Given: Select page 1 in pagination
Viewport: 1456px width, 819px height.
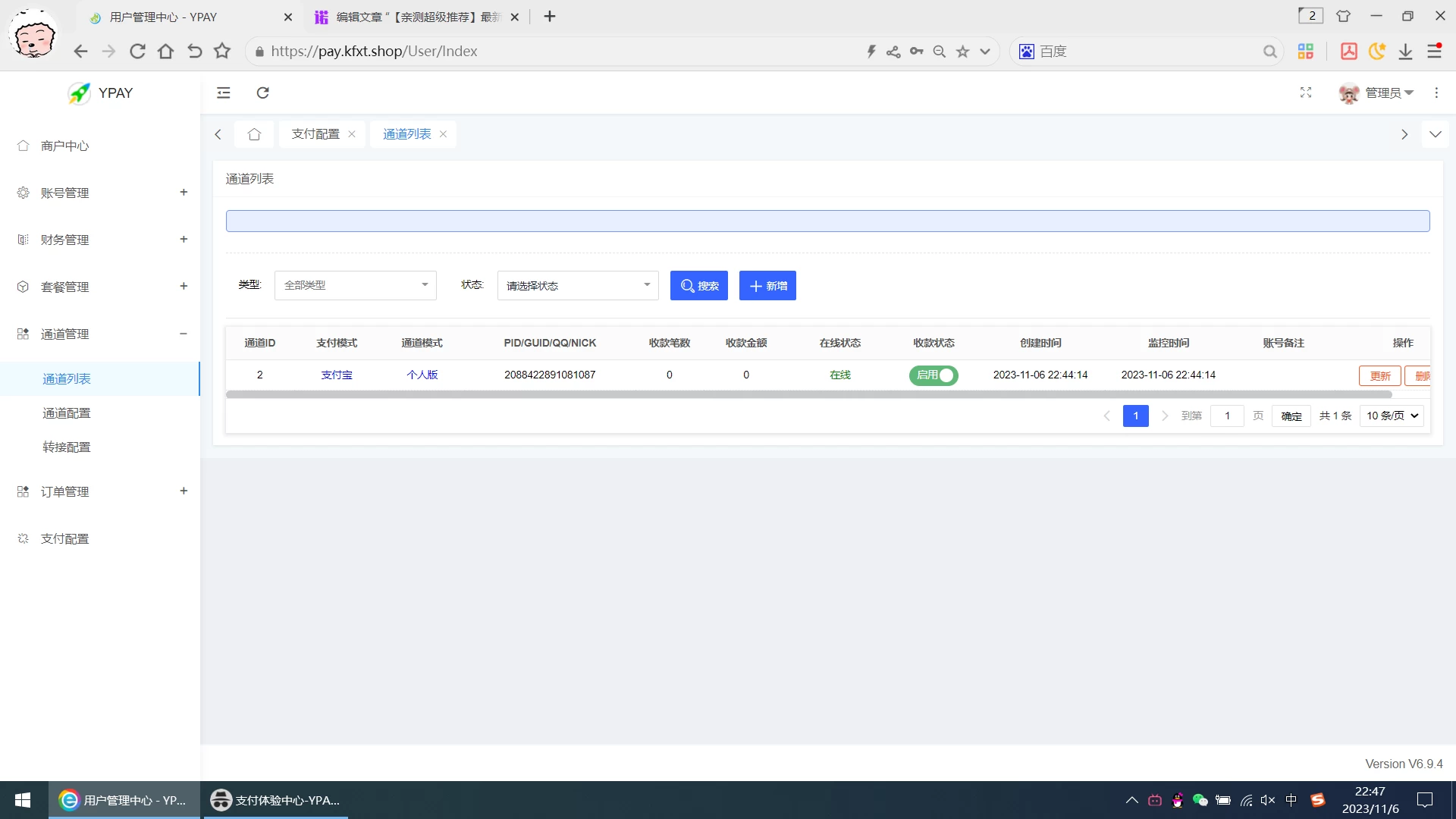Looking at the screenshot, I should pyautogui.click(x=1135, y=416).
